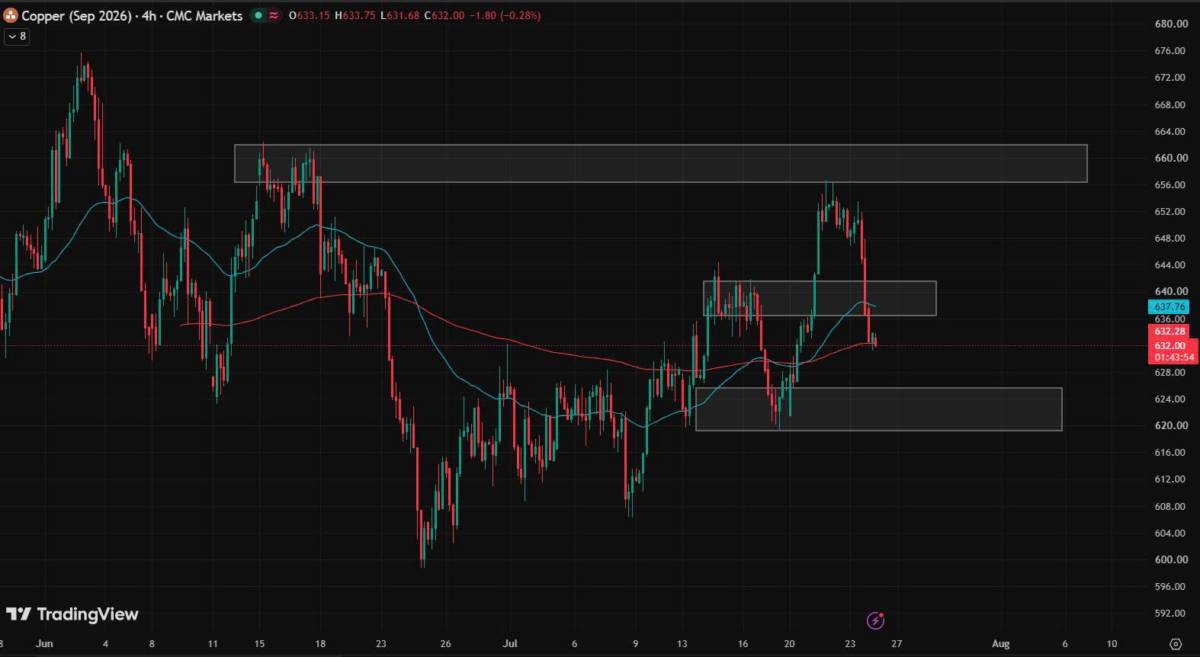Click the Copper symbol logo icon
This screenshot has height=657, width=1200.
pos(11,16)
